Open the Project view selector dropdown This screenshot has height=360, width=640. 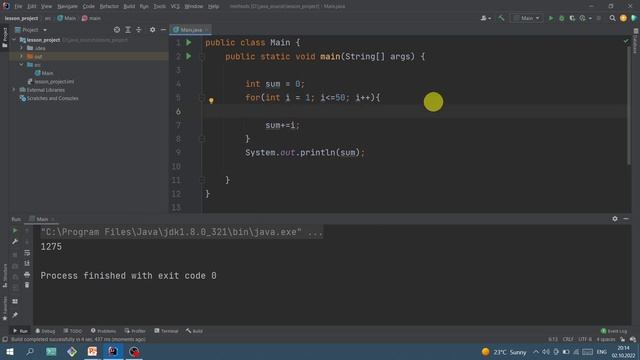tap(31, 30)
